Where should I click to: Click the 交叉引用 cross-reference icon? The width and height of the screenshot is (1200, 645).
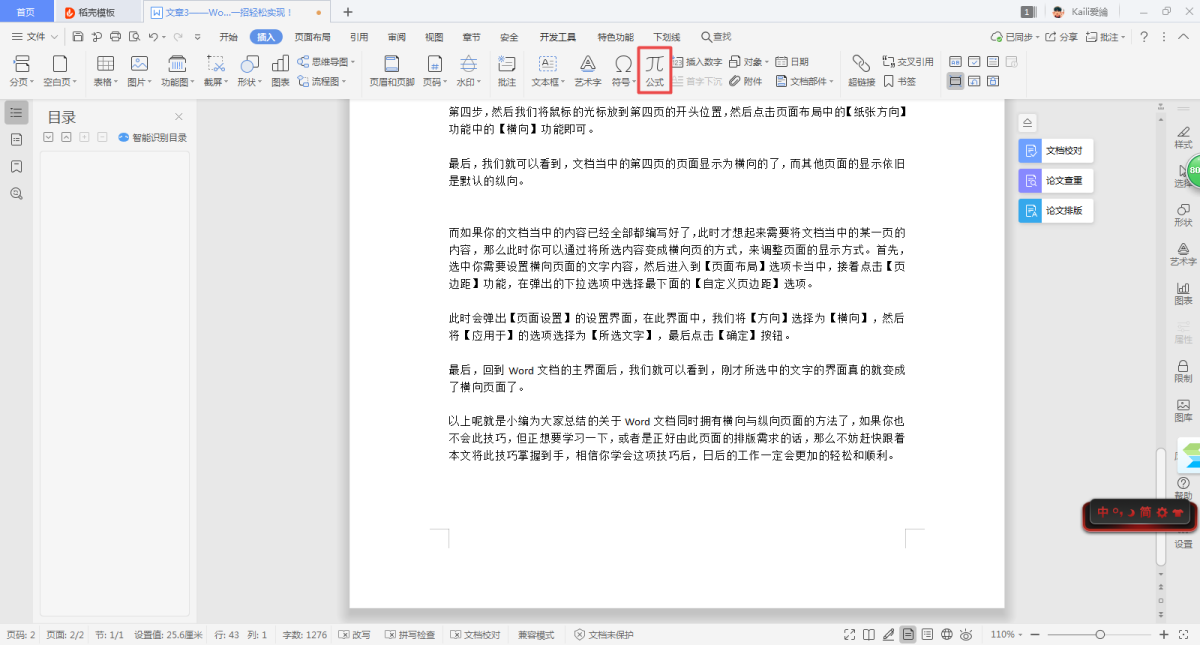[x=907, y=61]
